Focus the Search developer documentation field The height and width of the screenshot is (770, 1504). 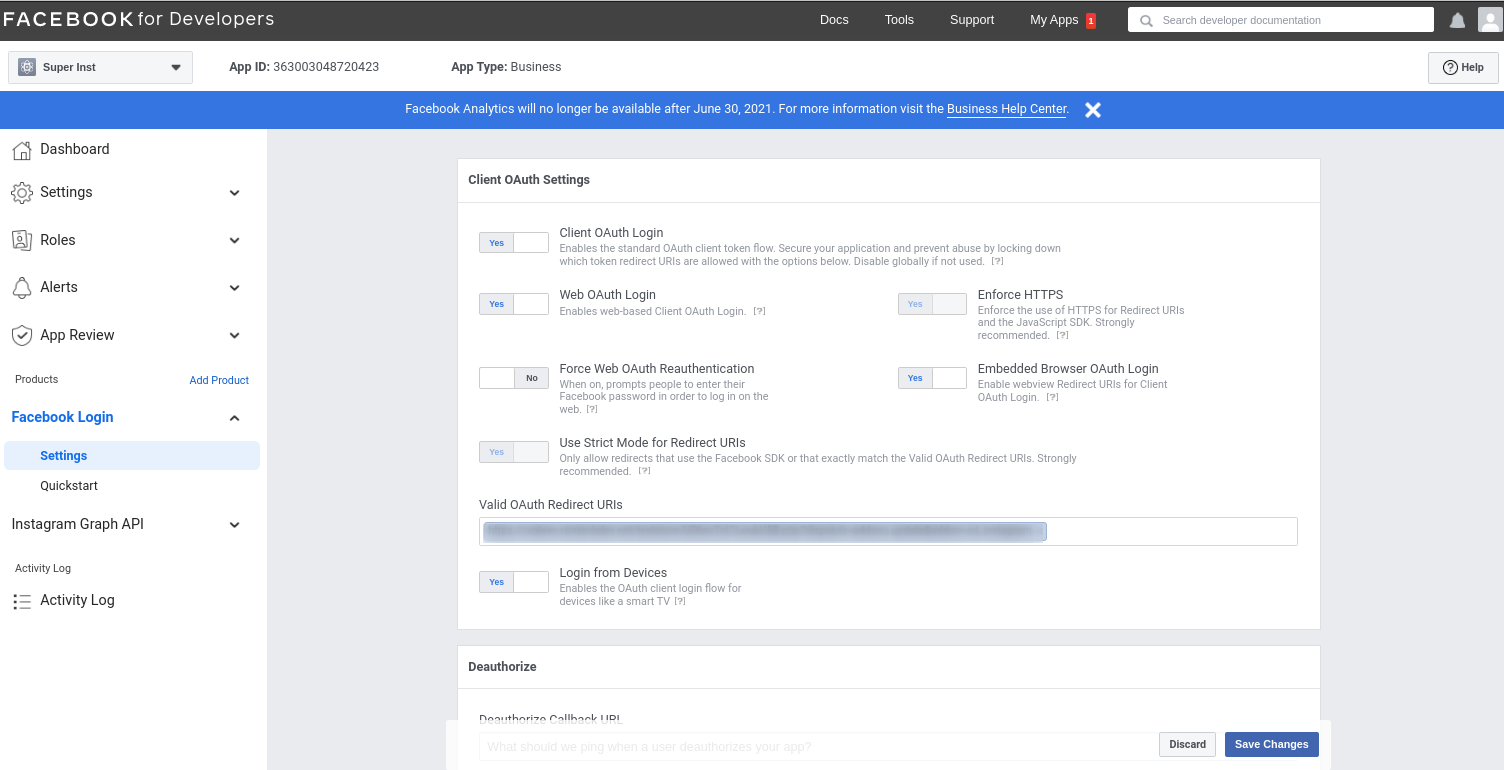pos(1281,20)
